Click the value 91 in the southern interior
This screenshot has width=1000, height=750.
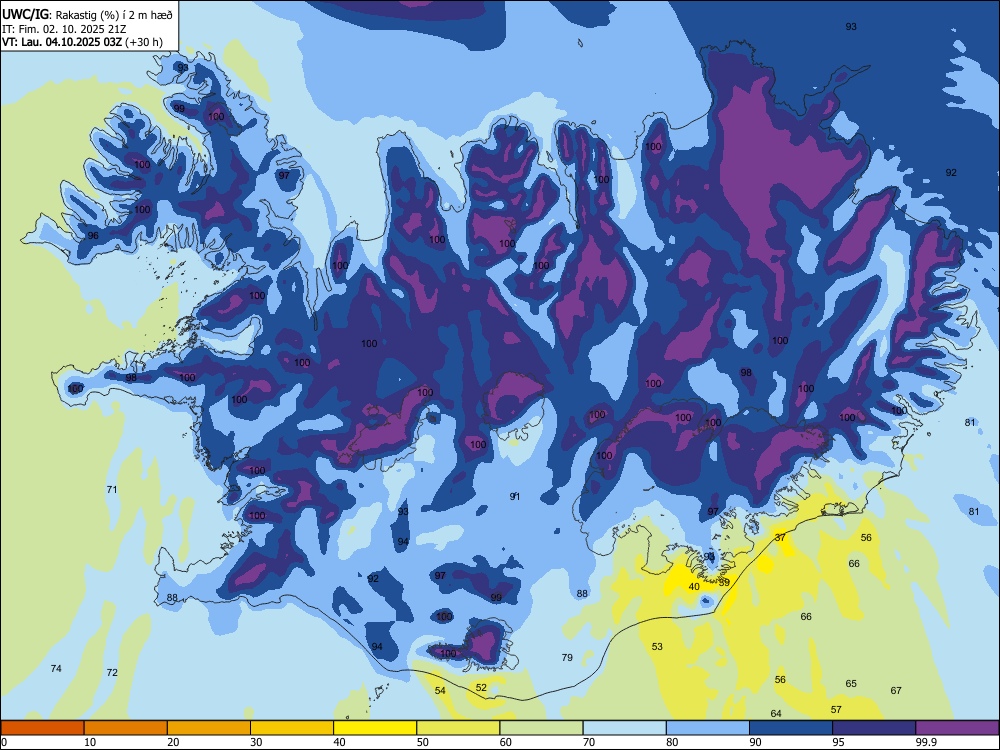(515, 496)
